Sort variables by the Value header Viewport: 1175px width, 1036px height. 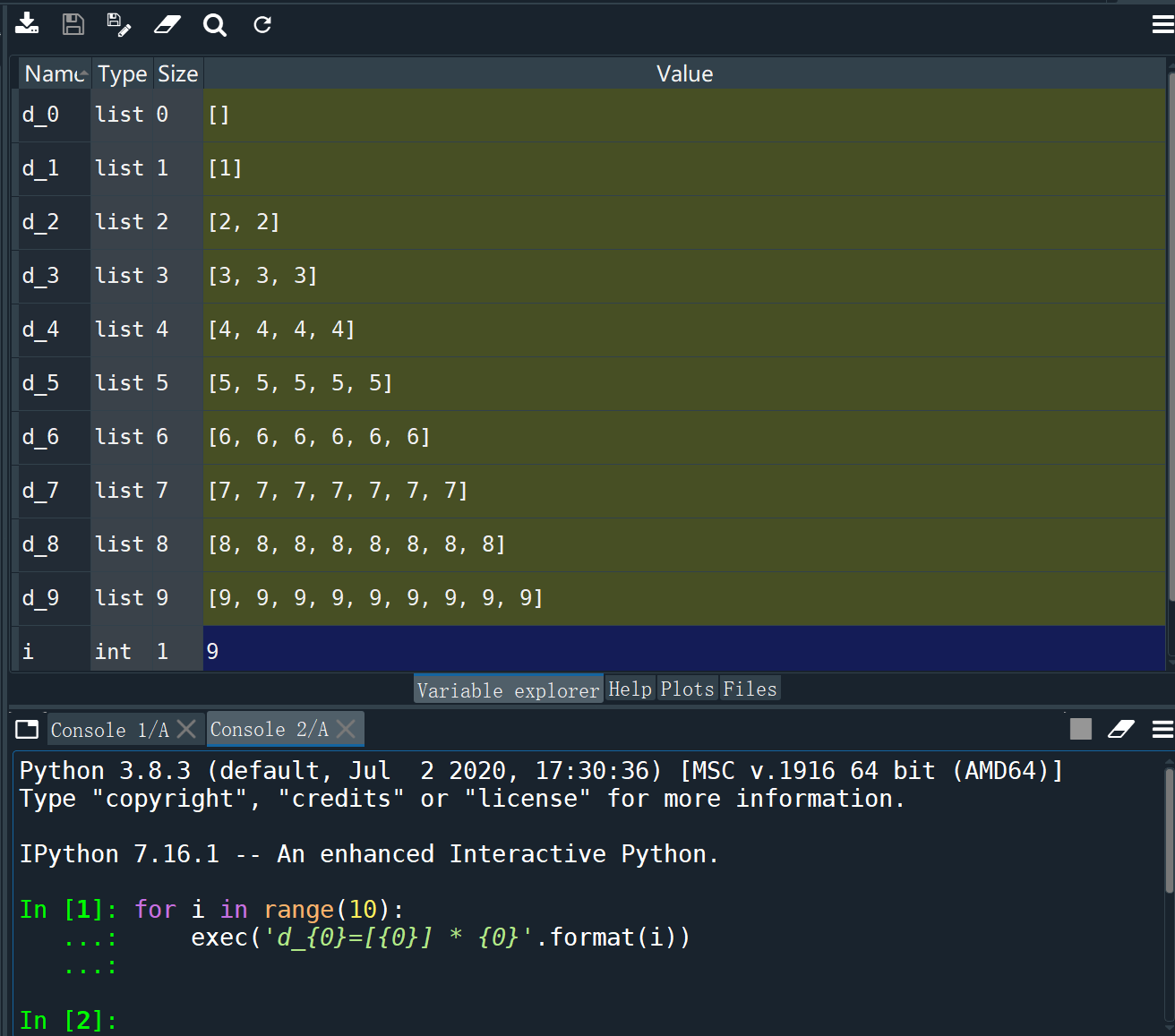coord(685,73)
